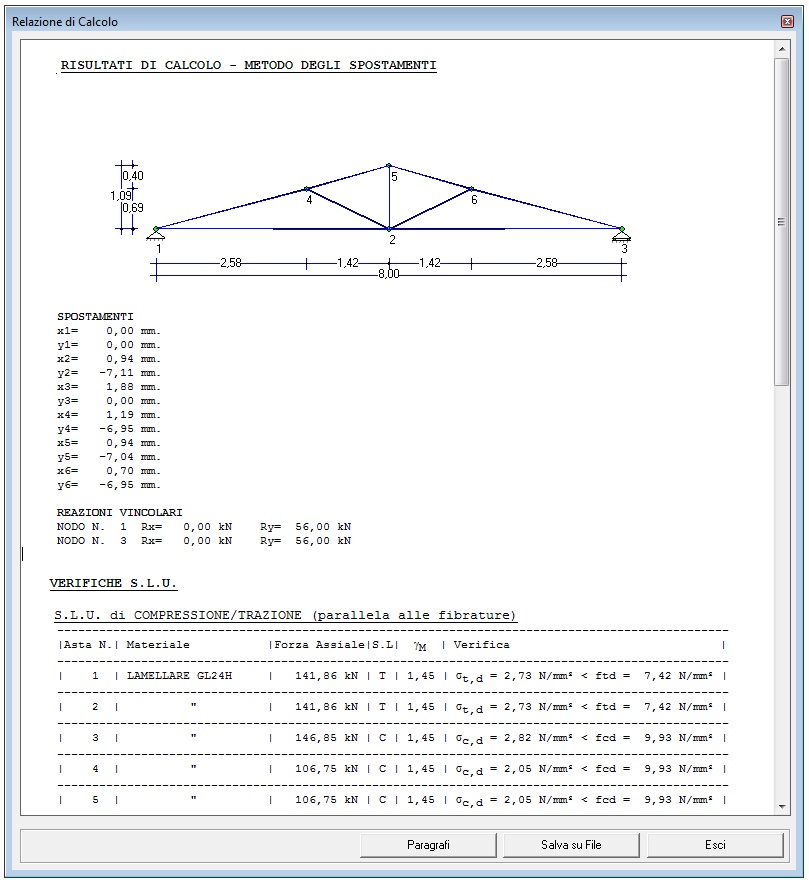Click node label 5 at truss apex
Screen dimensions: 809x886
coord(394,177)
